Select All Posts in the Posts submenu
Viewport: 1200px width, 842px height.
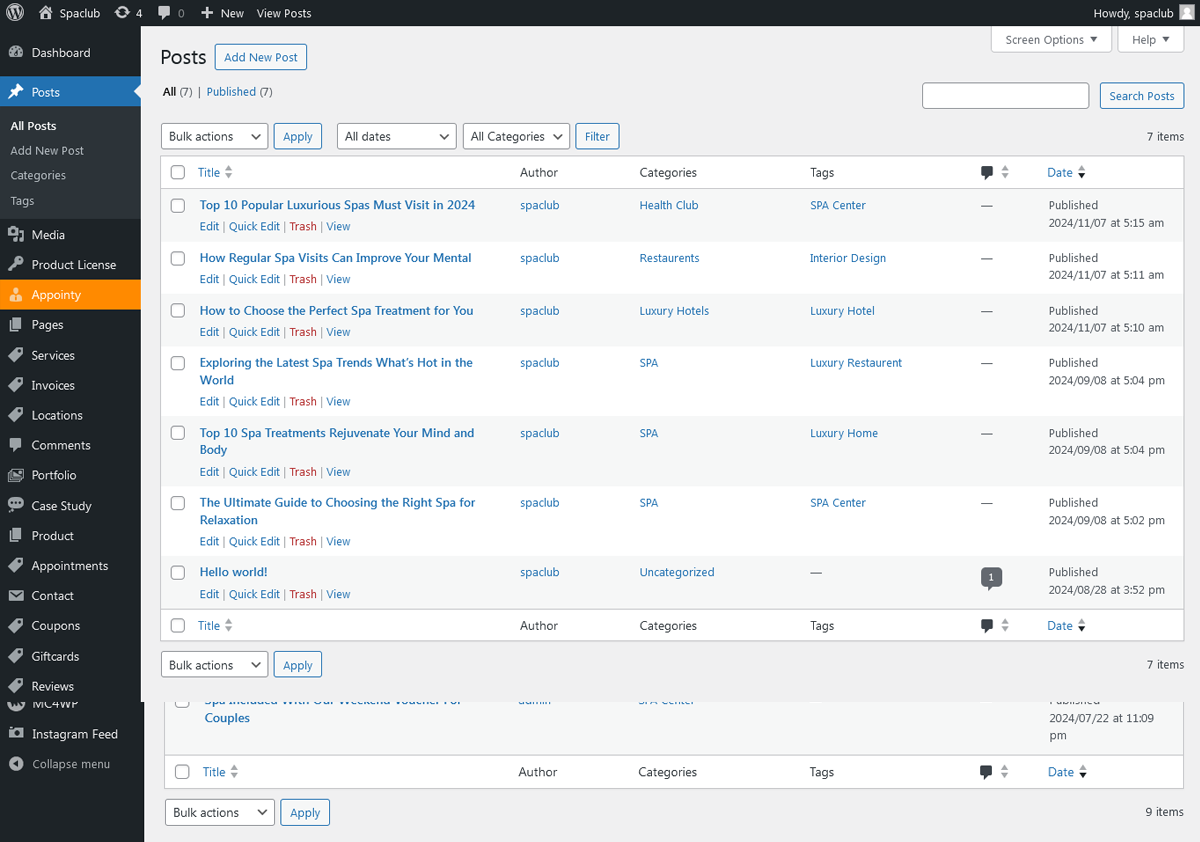tap(33, 126)
